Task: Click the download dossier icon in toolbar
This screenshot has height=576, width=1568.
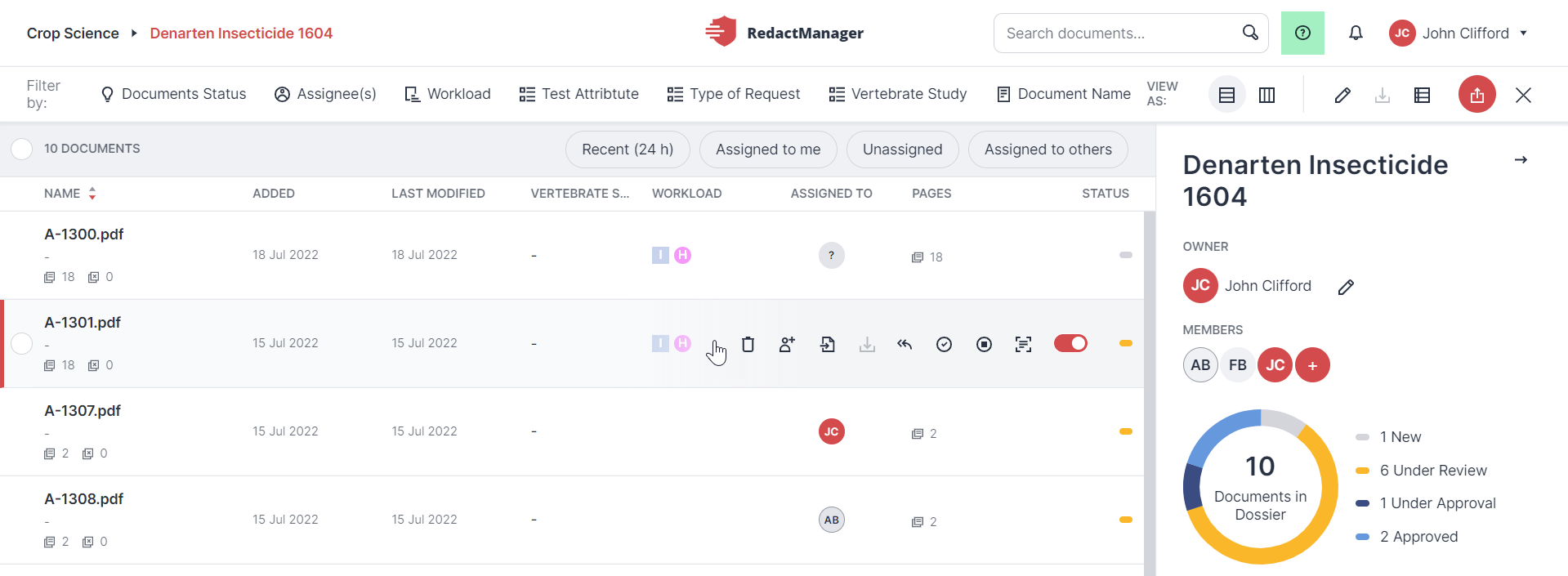Action: 1383,96
